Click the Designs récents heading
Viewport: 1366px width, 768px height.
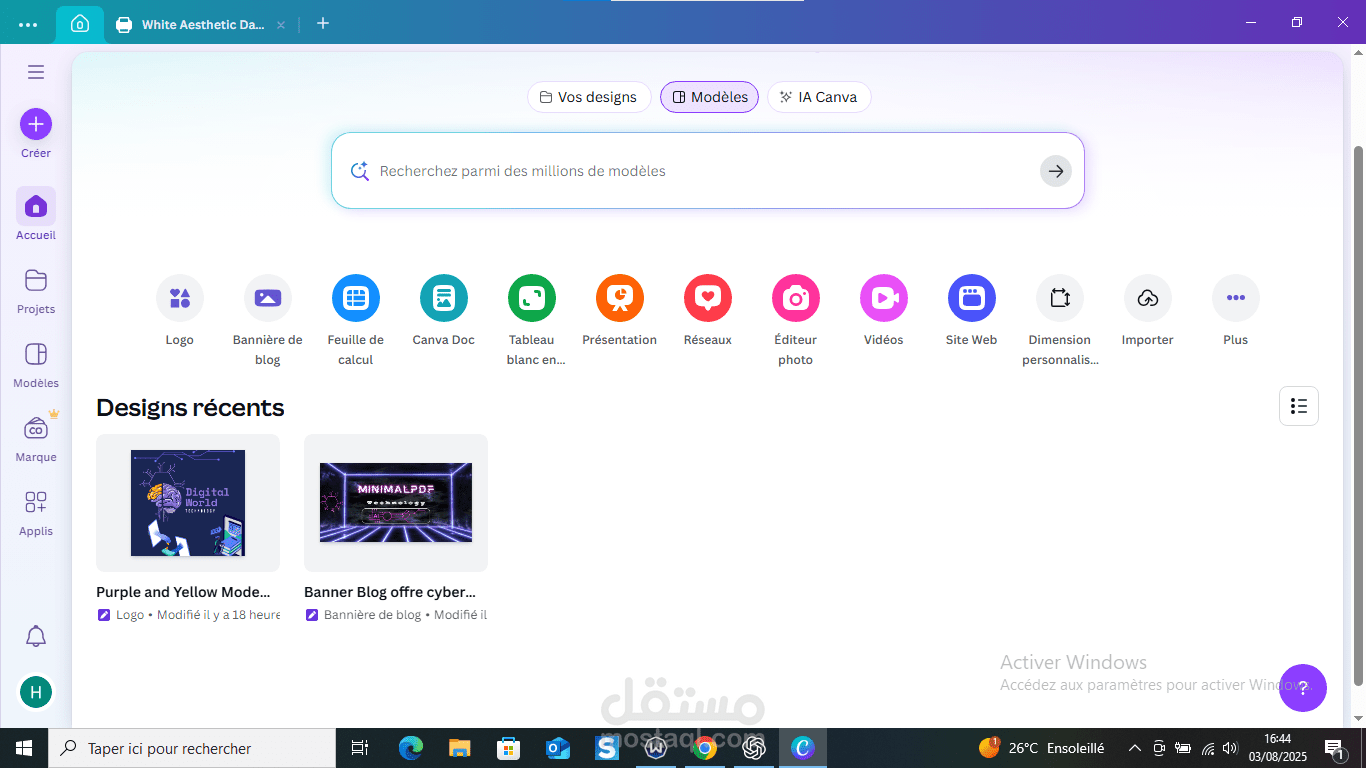(x=190, y=408)
